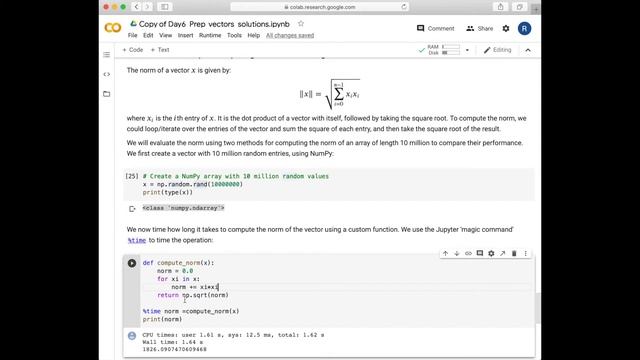Show all tabs overview icon

coord(519,7)
